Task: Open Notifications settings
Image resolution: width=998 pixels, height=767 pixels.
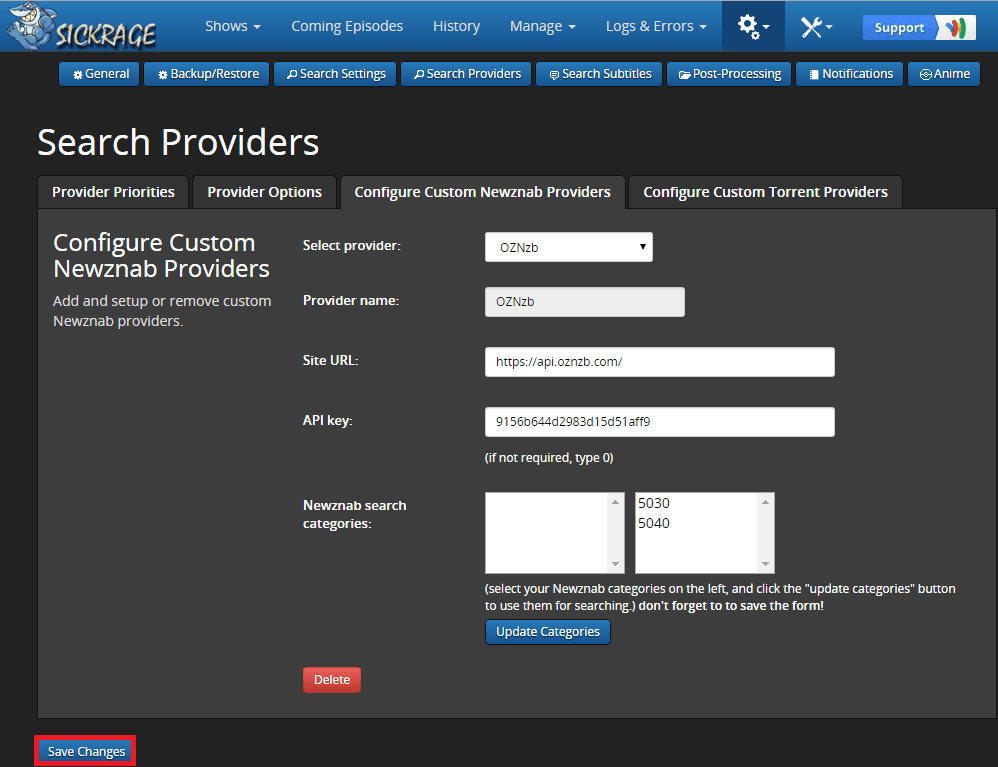Action: 849,74
